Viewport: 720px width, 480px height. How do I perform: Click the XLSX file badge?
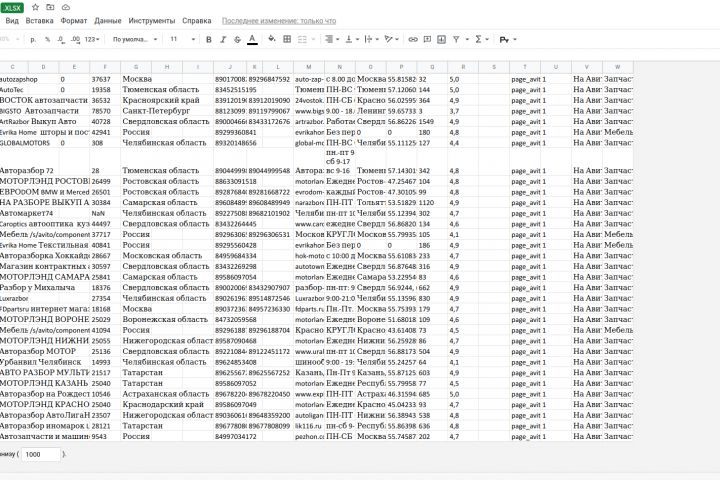point(12,7)
